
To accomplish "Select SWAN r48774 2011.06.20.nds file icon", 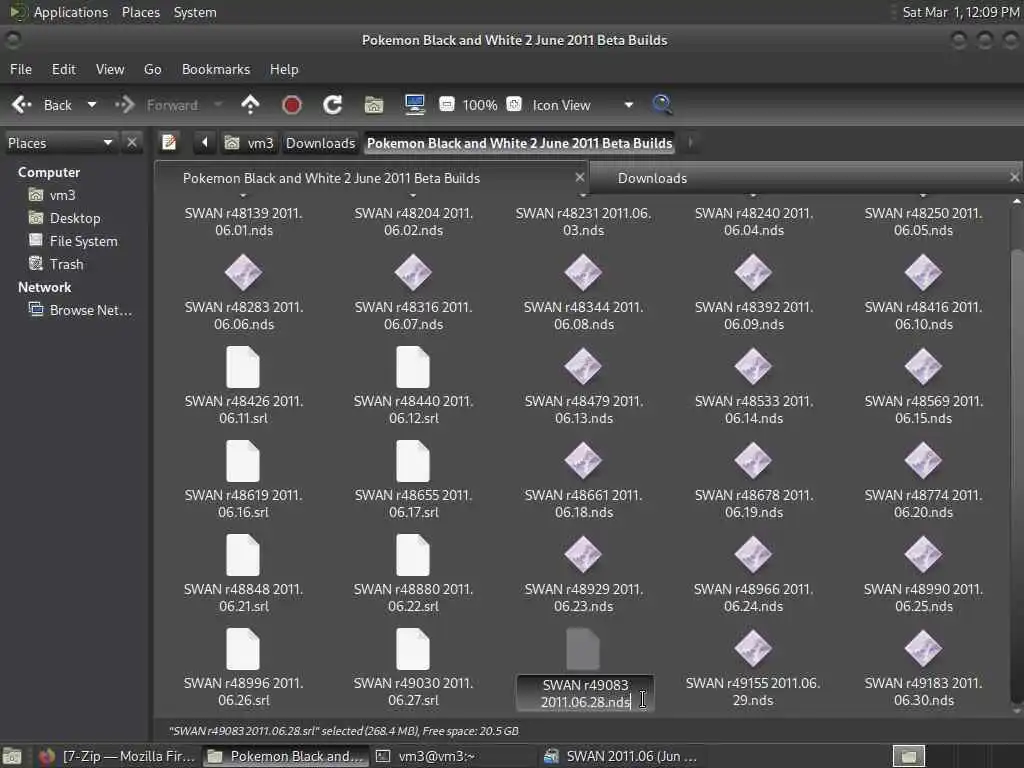I will (x=923, y=461).
